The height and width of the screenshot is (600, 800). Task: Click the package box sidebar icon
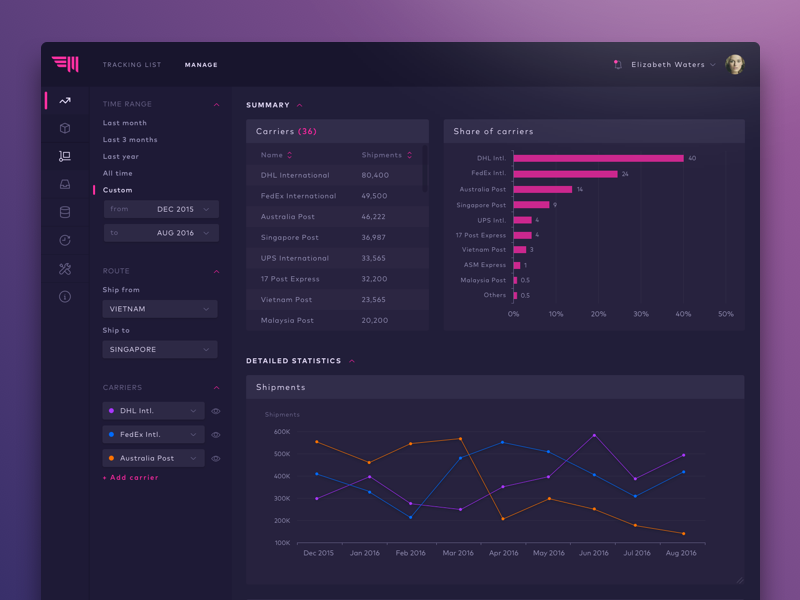click(65, 128)
